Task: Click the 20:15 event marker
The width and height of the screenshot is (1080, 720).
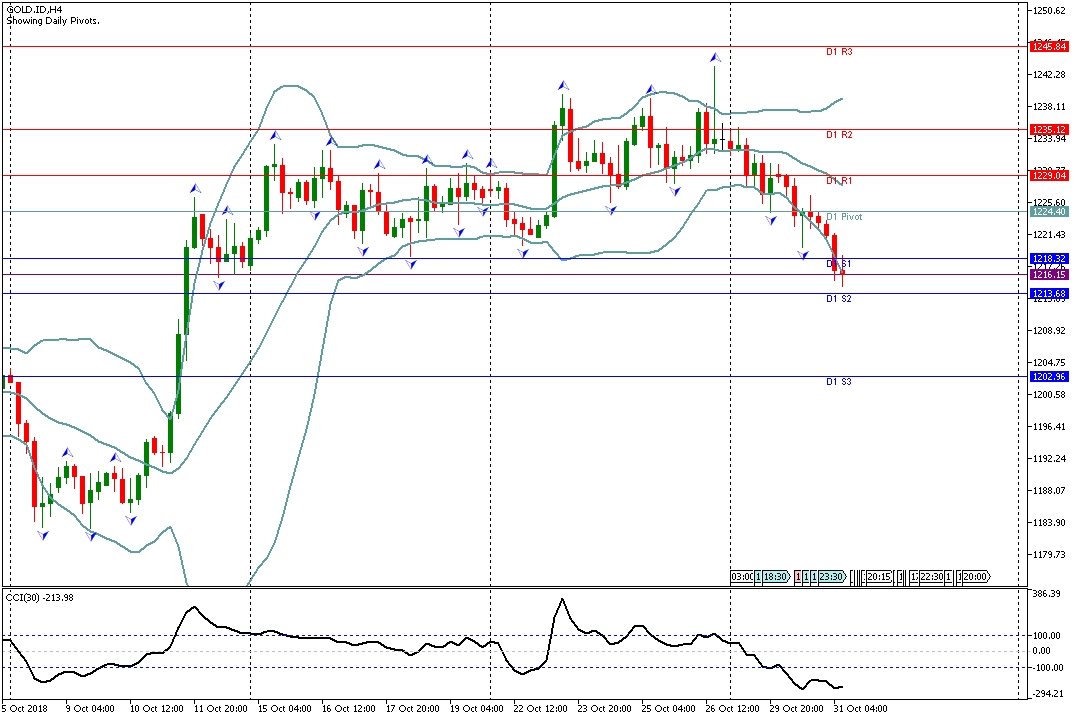Action: tap(879, 577)
